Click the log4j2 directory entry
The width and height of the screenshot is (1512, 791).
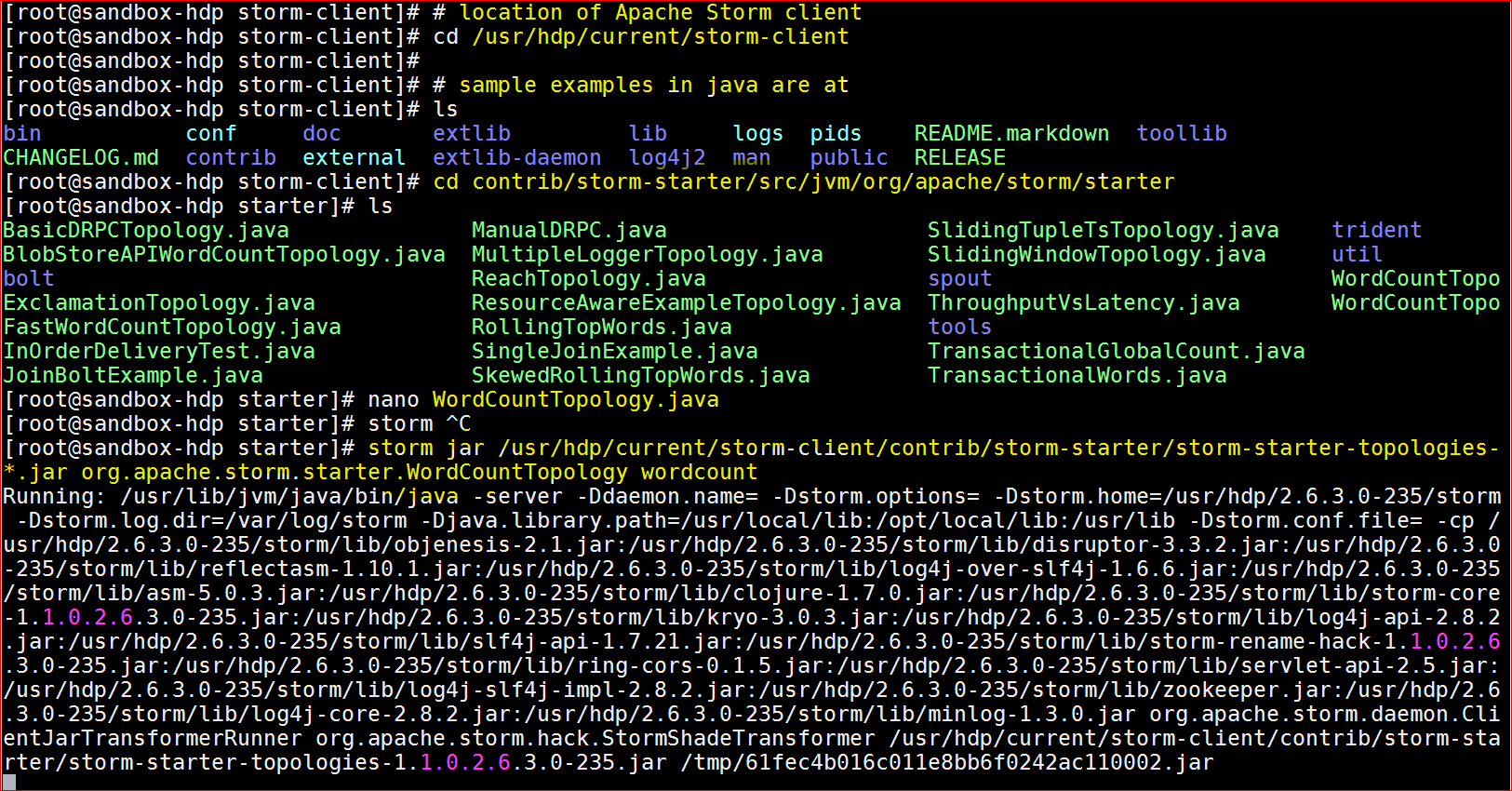[667, 157]
